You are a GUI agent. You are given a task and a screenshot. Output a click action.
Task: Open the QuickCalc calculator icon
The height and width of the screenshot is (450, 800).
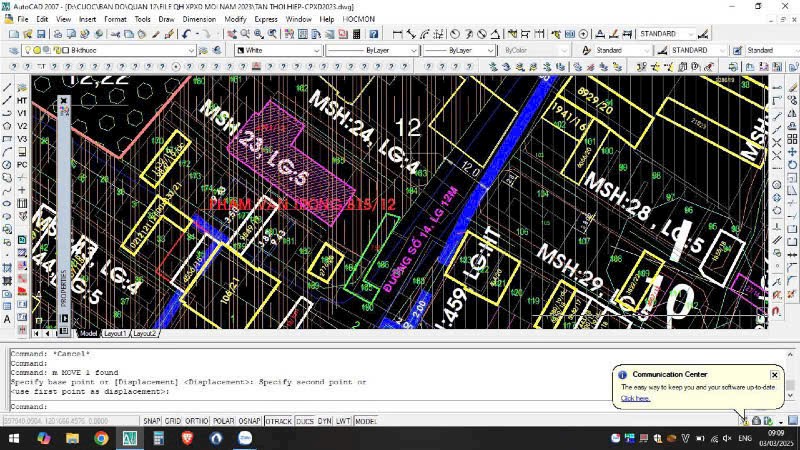pos(357,34)
